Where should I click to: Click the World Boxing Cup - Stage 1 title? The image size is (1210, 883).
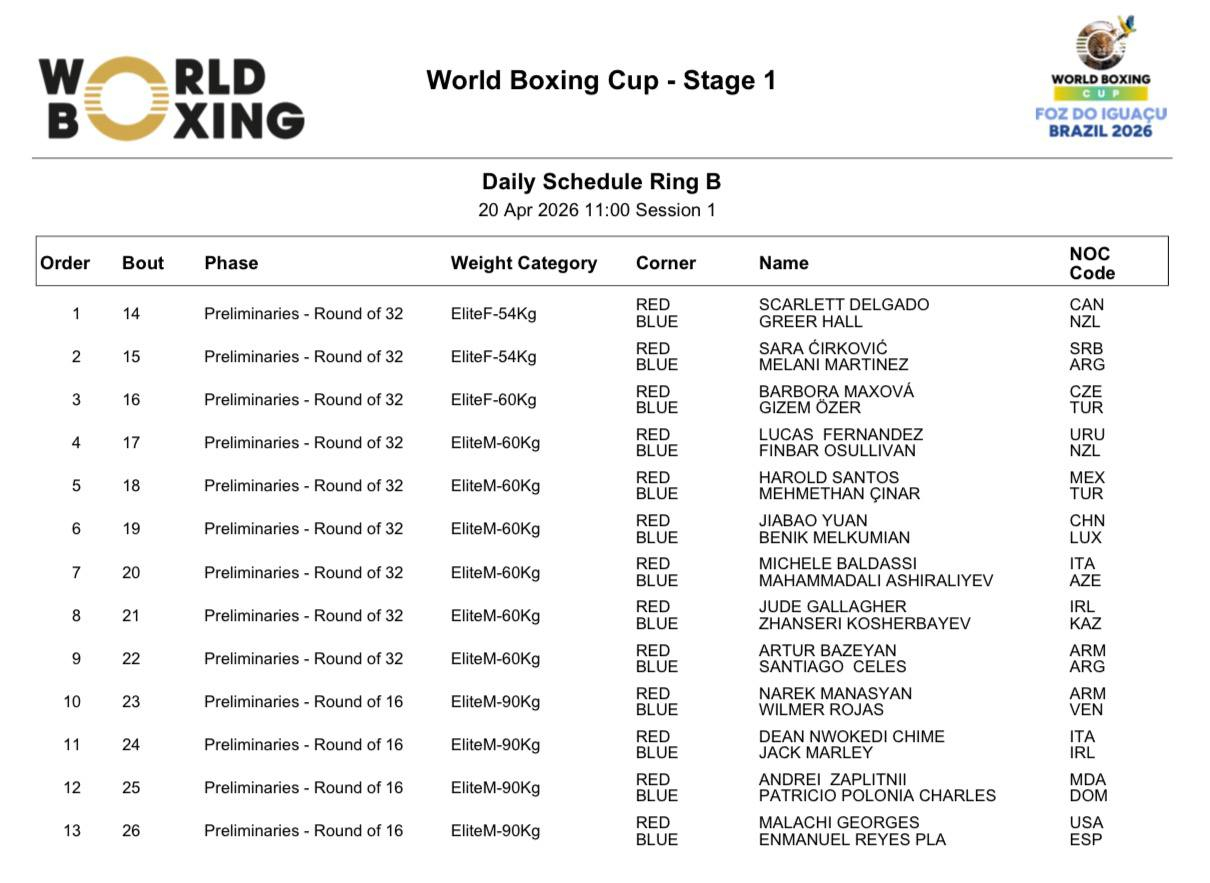click(x=601, y=80)
